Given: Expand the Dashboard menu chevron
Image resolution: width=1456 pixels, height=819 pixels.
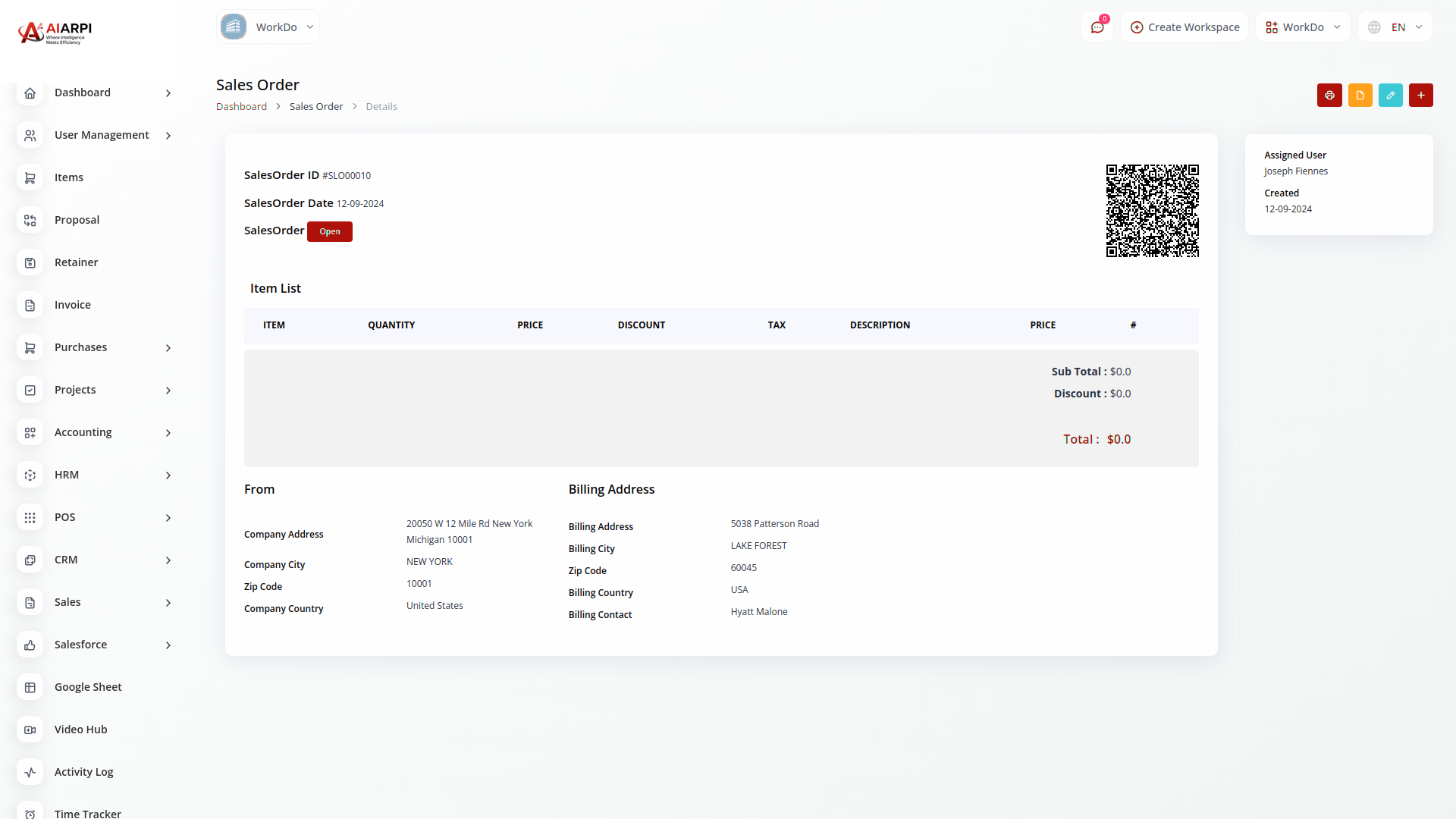Looking at the screenshot, I should tap(168, 93).
